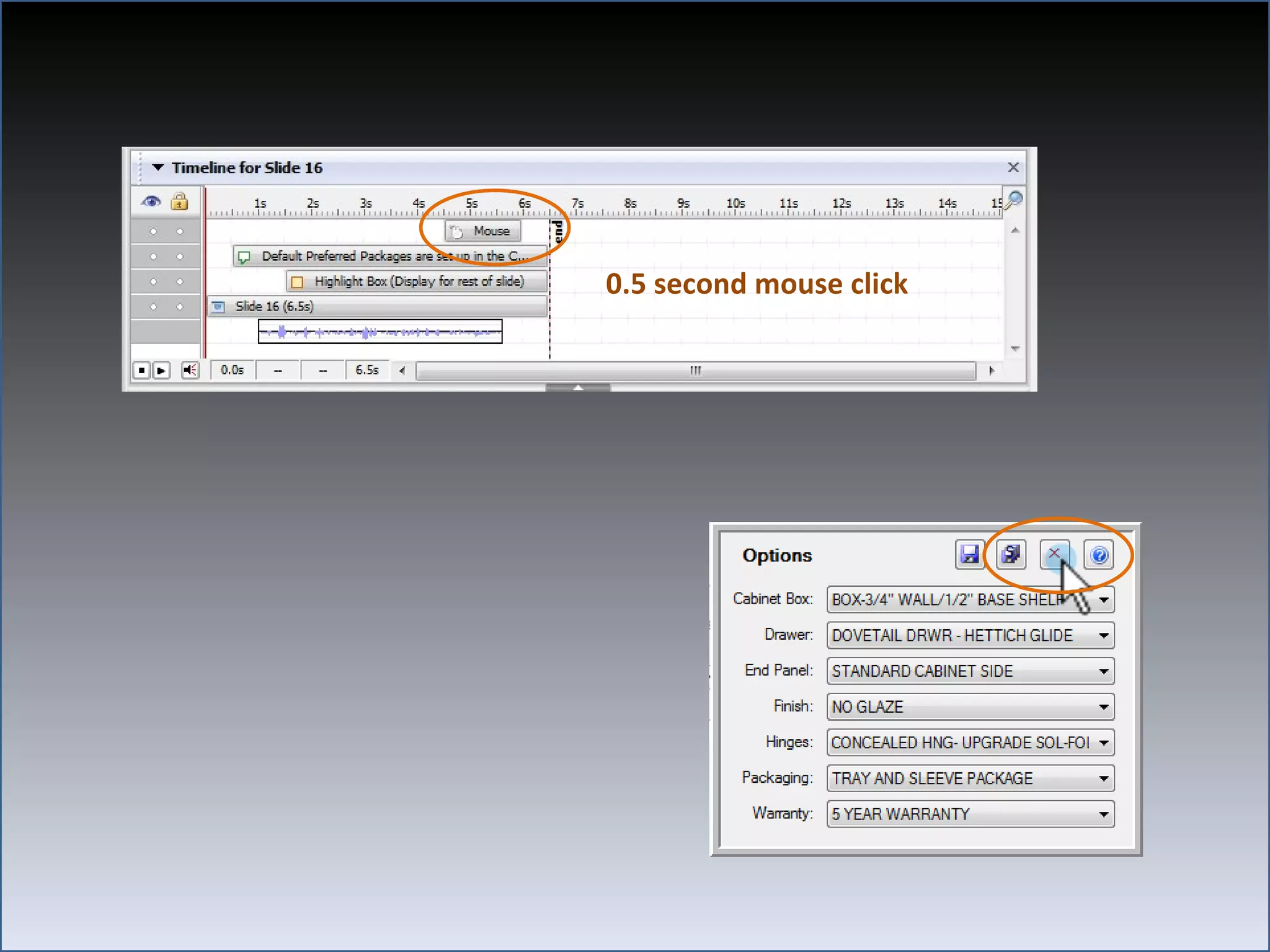This screenshot has height=952, width=1270.
Task: Select the audio waveform clip
Action: [380, 332]
